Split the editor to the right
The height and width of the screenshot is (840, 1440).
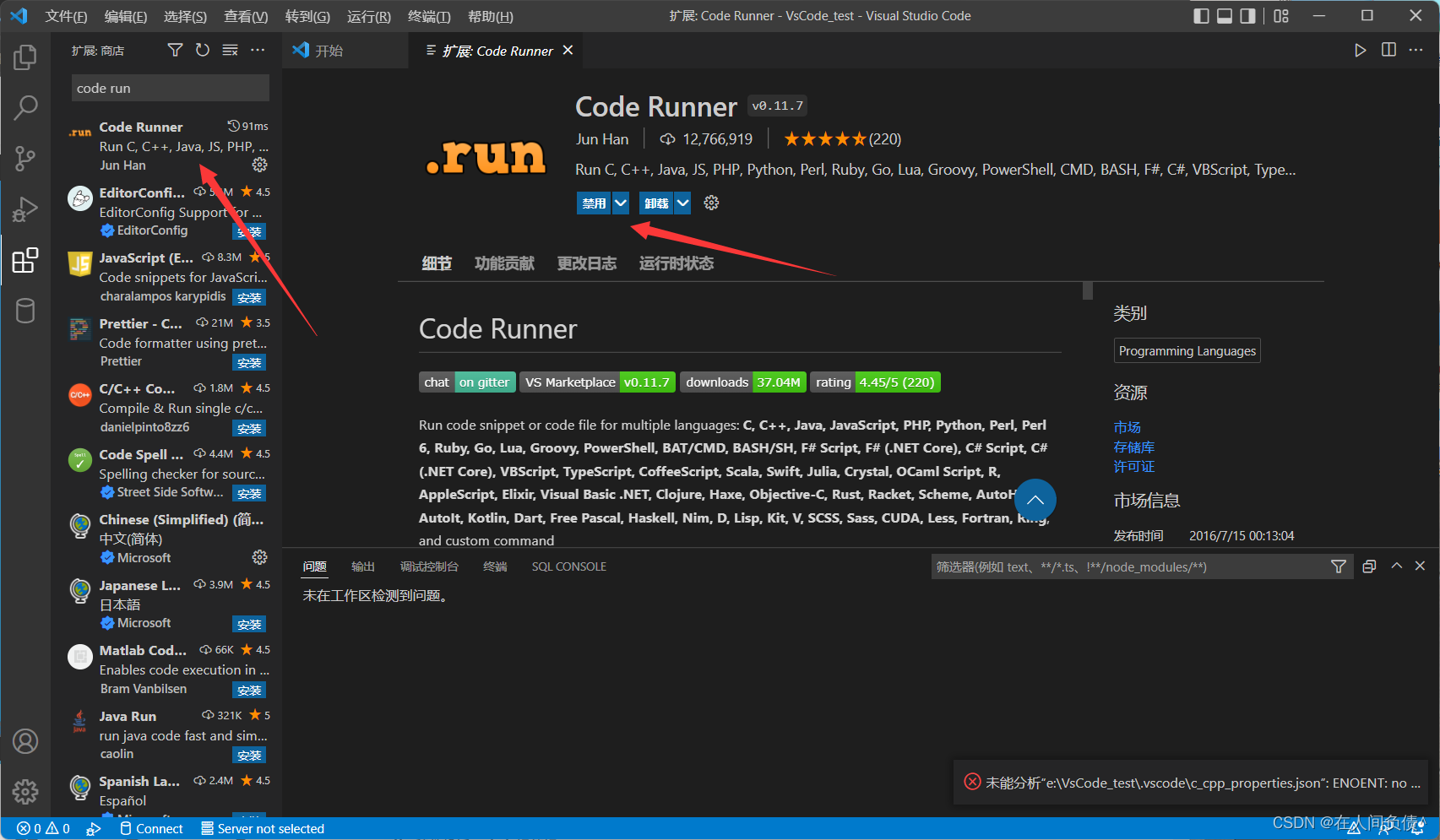click(x=1388, y=50)
